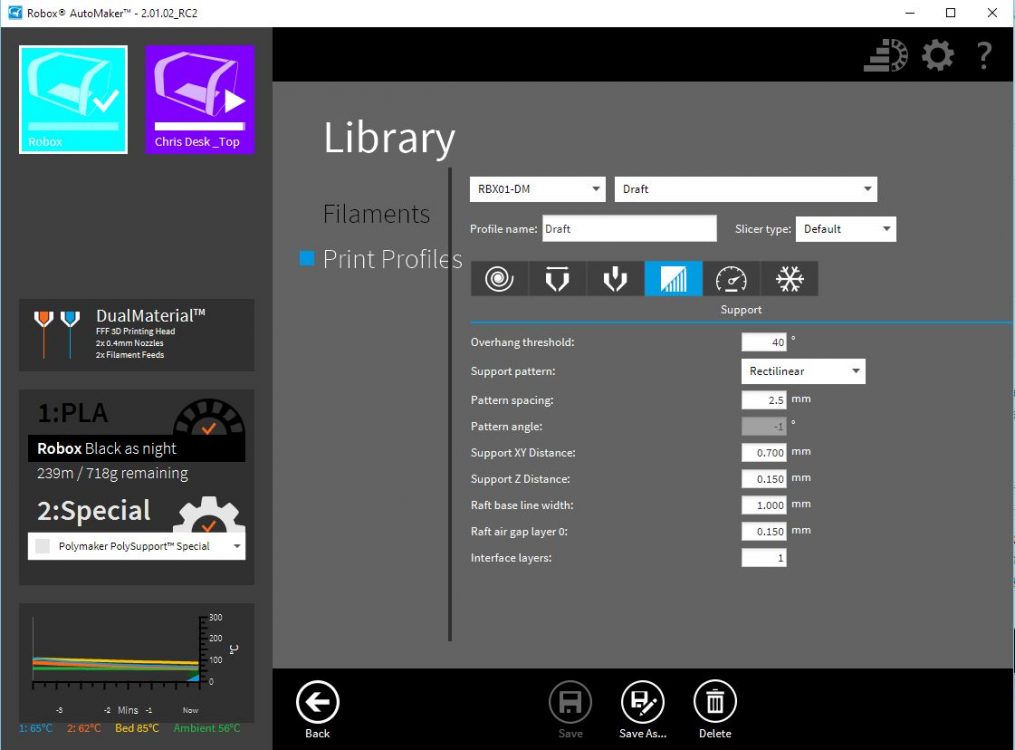Click the Back button
Image resolution: width=1015 pixels, height=750 pixels.
pos(317,710)
